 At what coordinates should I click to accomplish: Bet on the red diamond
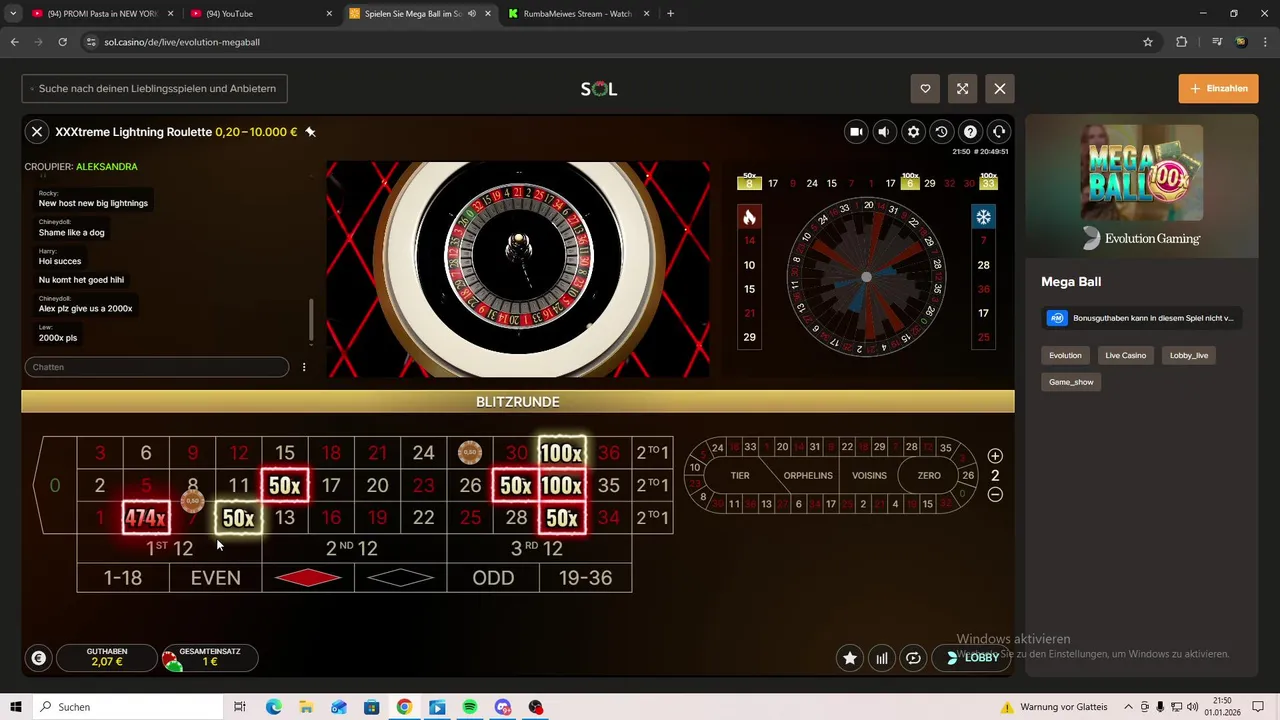[x=308, y=578]
